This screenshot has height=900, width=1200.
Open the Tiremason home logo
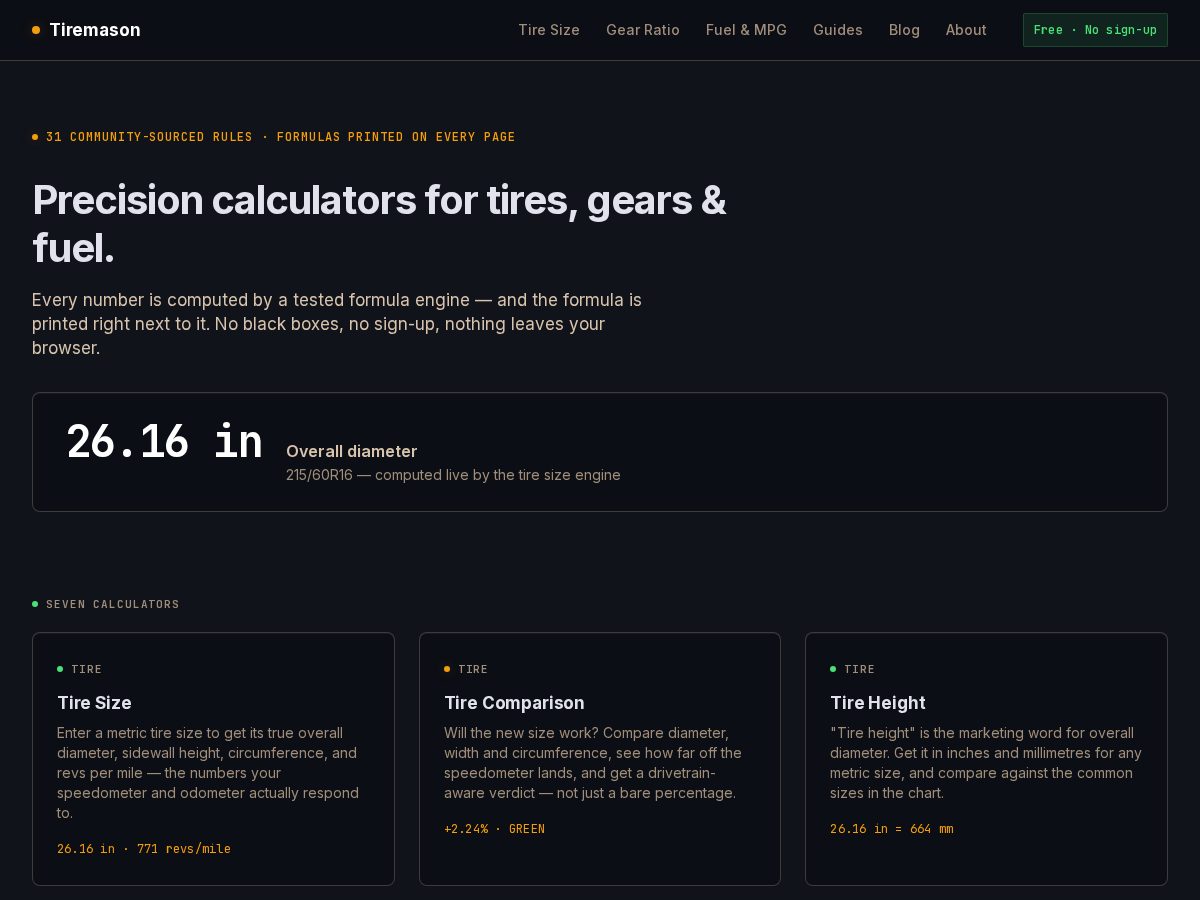tap(86, 30)
